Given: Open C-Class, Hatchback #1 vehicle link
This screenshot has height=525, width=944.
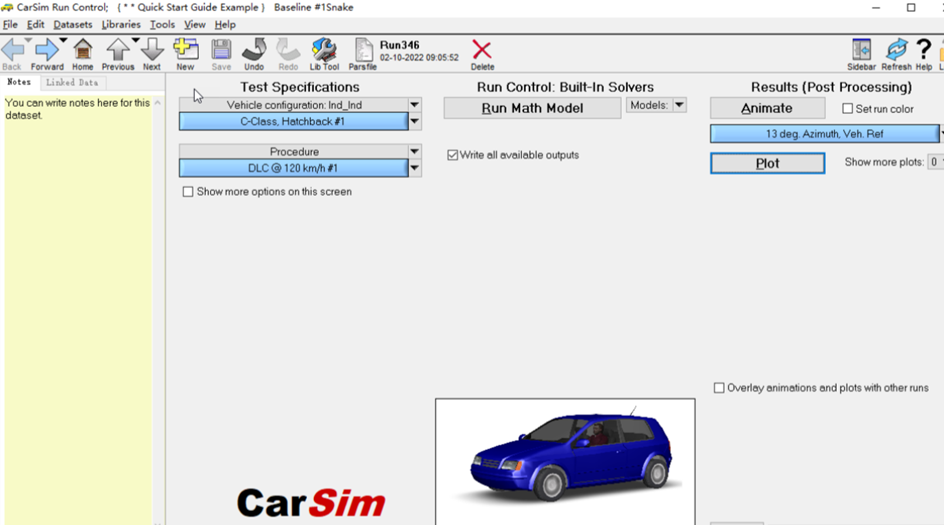Looking at the screenshot, I should pyautogui.click(x=293, y=122).
